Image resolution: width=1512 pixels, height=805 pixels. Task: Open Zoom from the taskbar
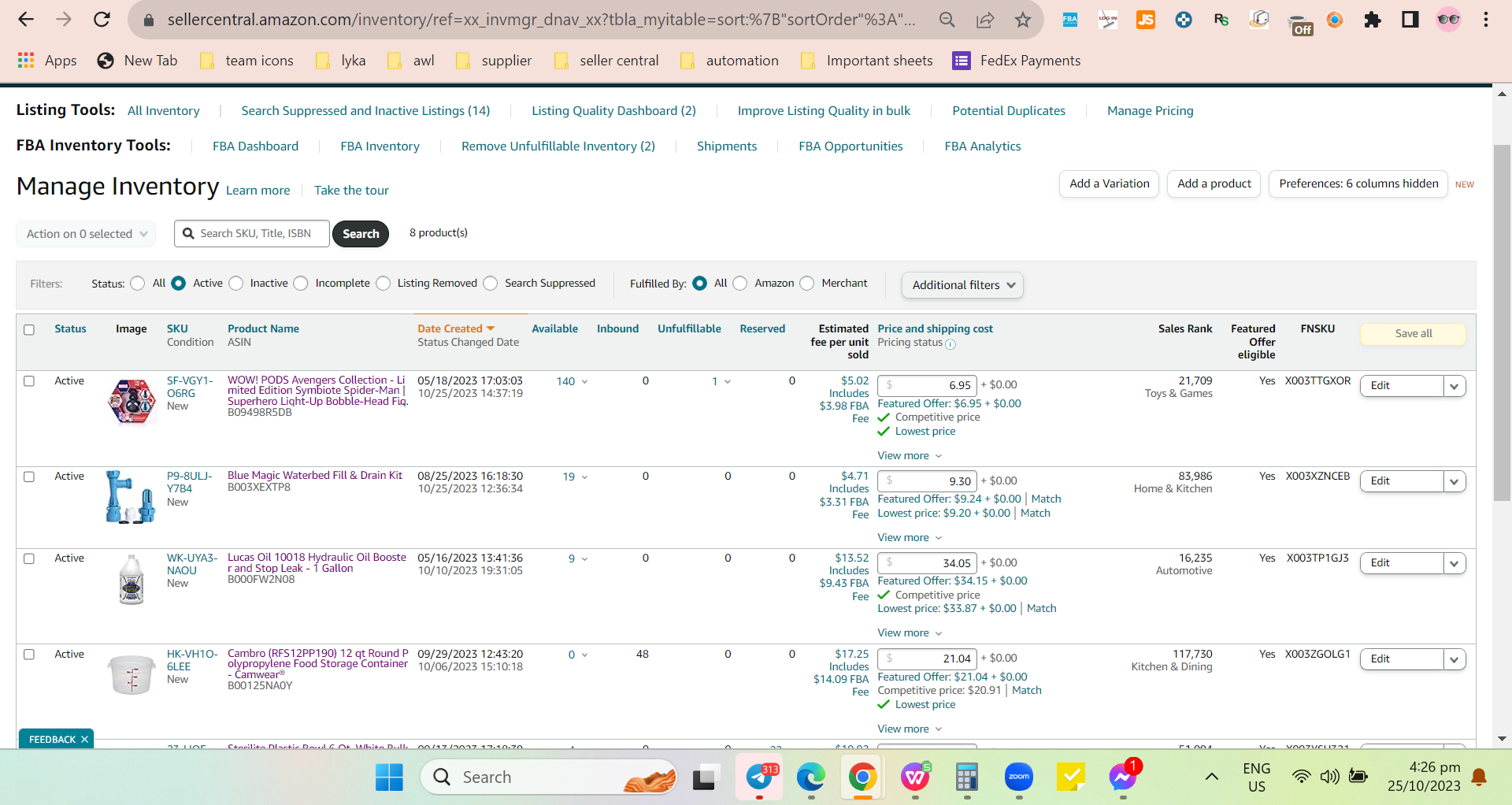point(1019,777)
